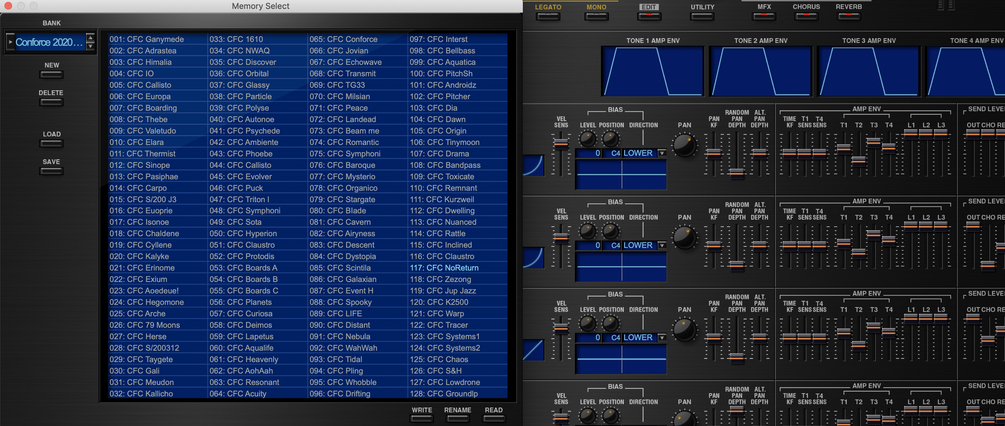Screen dimensions: 1005x426
Task: Click Tone 1 bias curve graph display
Action: pyautogui.click(x=620, y=175)
